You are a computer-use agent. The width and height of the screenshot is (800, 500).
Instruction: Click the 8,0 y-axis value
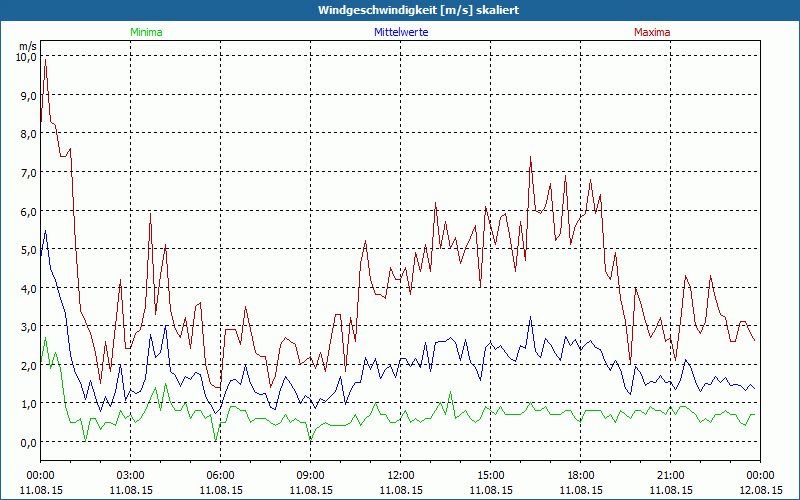(x=29, y=134)
